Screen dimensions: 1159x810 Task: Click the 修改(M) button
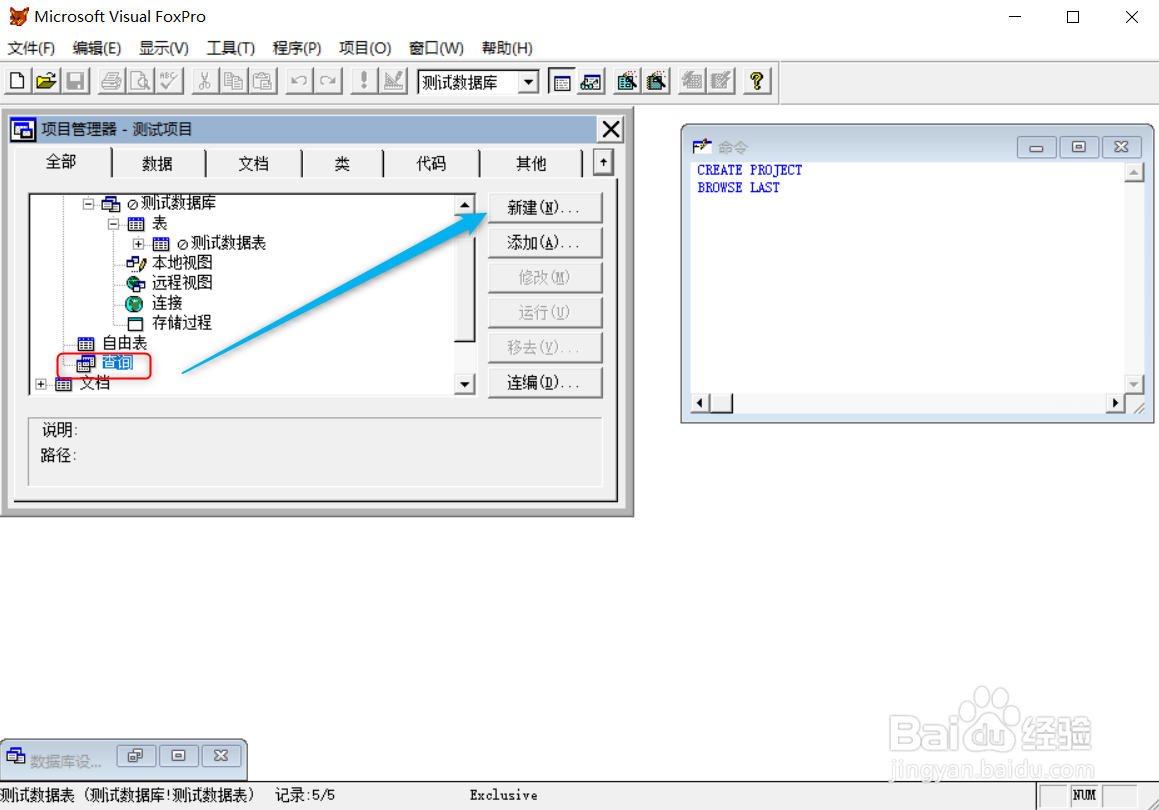click(545, 277)
